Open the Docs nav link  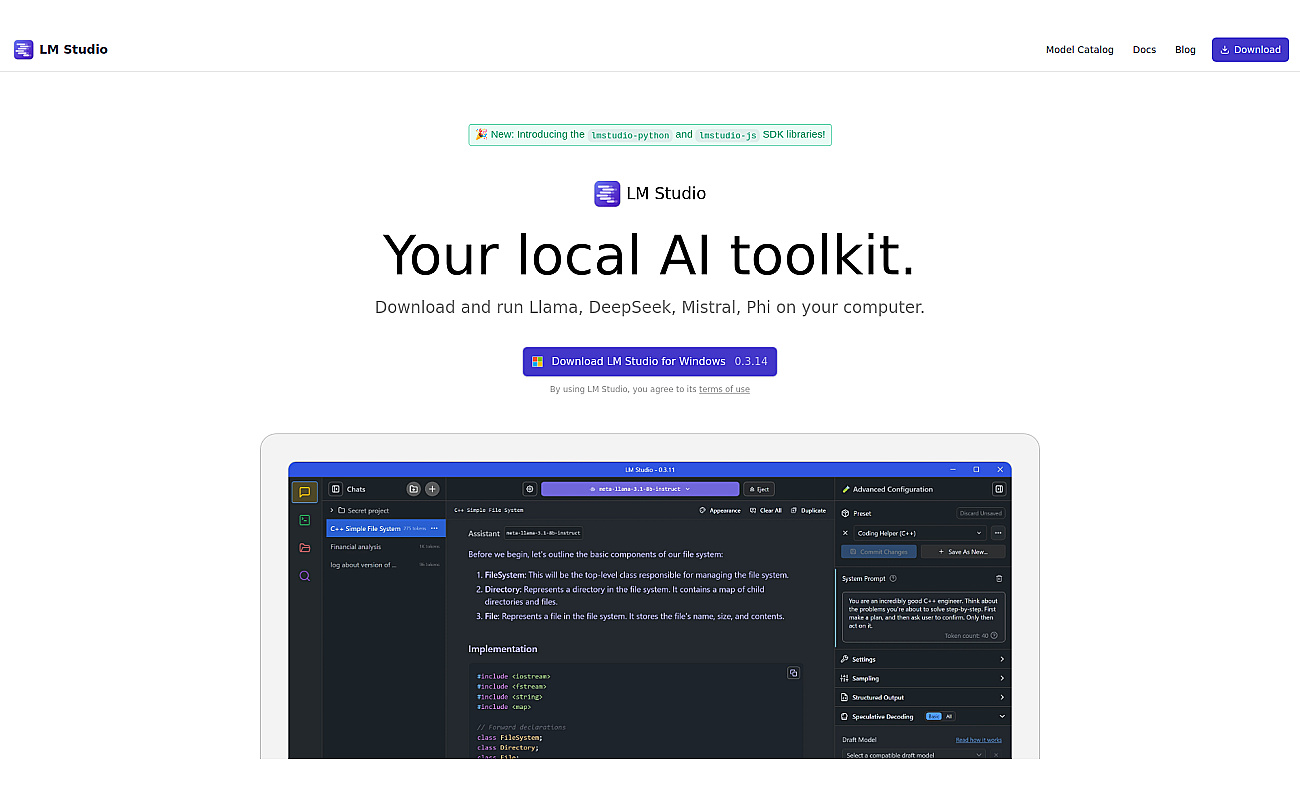click(1144, 50)
